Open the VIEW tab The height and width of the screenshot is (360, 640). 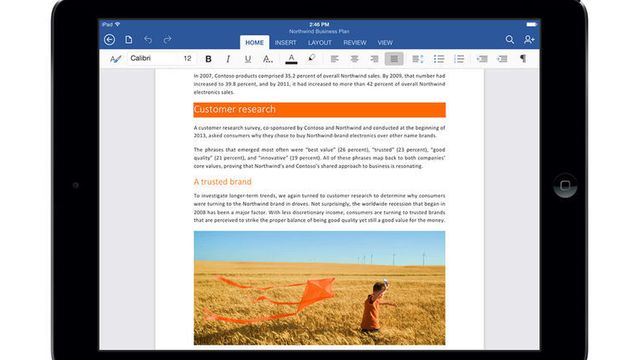pos(385,42)
